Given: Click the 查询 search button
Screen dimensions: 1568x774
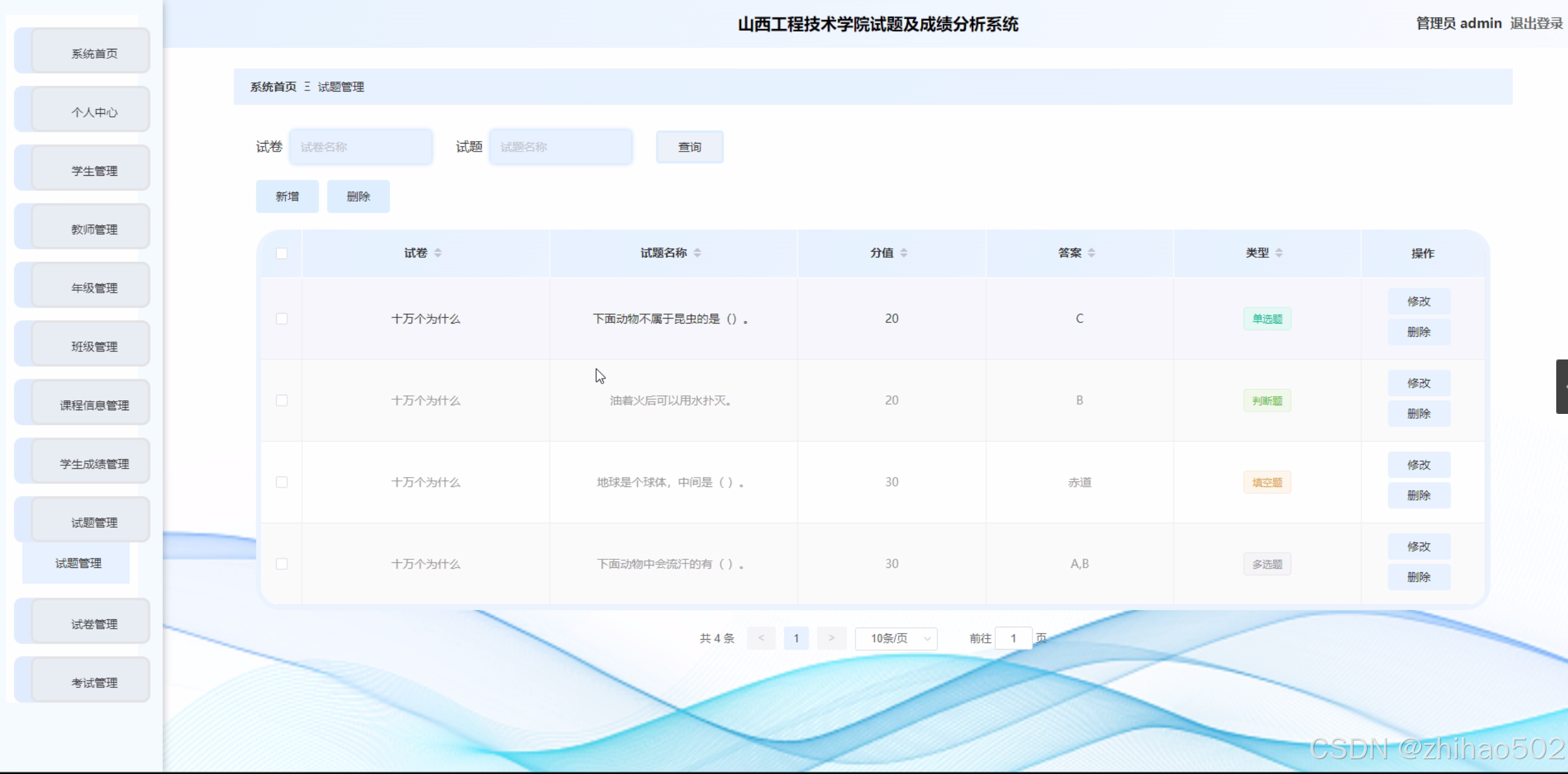Looking at the screenshot, I should pyautogui.click(x=690, y=147).
